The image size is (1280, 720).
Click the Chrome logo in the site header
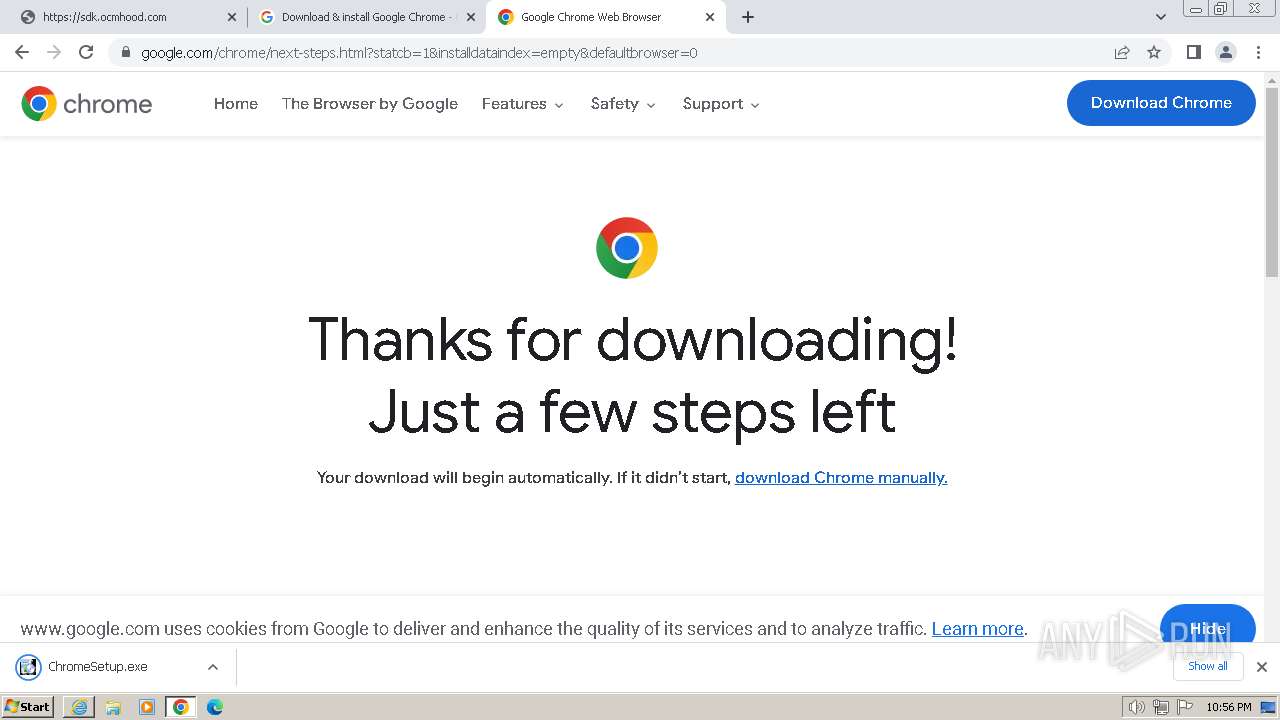[x=87, y=103]
